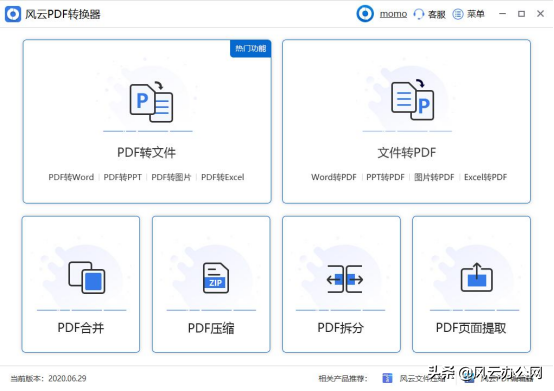This screenshot has height=391, width=554.
Task: Click the 客服 headset icon
Action: click(419, 14)
